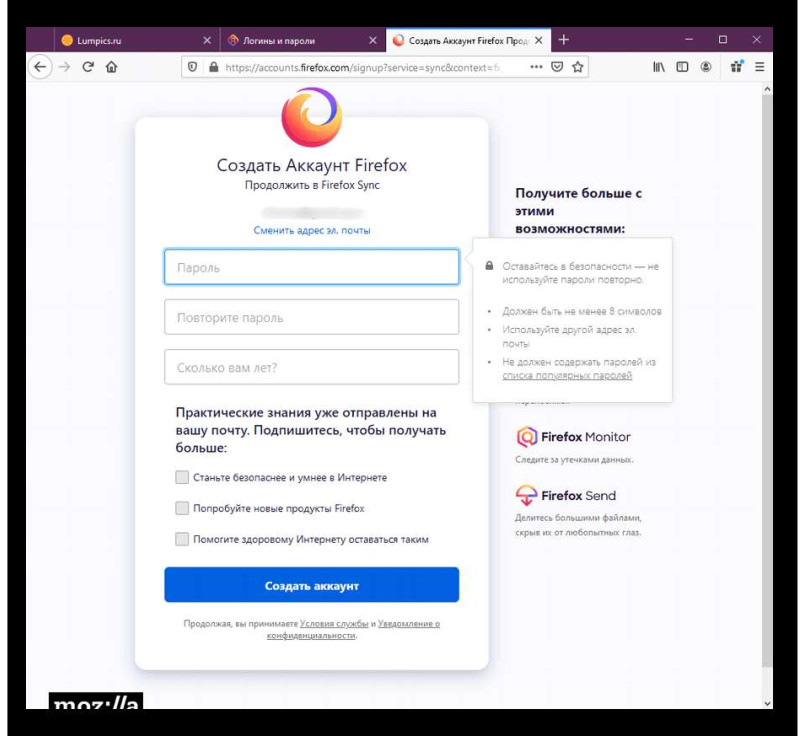Open the What's New gift icon

737,66
